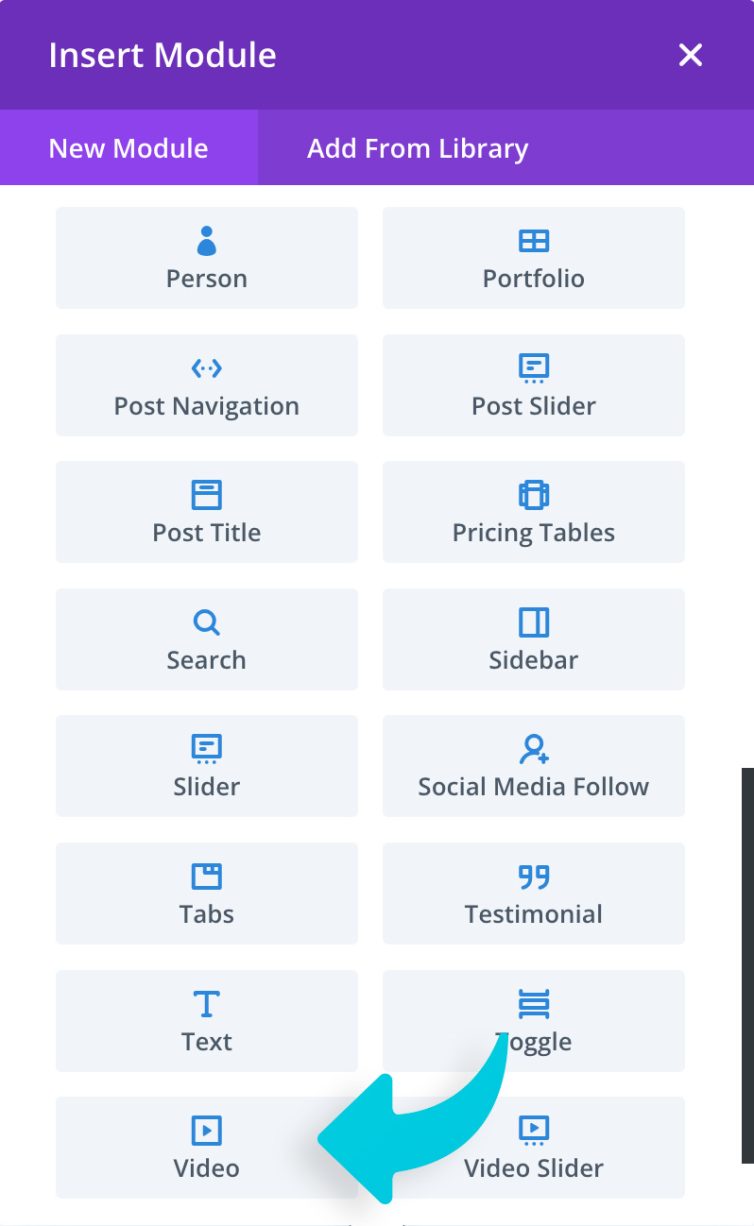The width and height of the screenshot is (754, 1226).
Task: Click the Post Title icon
Action: [x=206, y=495]
